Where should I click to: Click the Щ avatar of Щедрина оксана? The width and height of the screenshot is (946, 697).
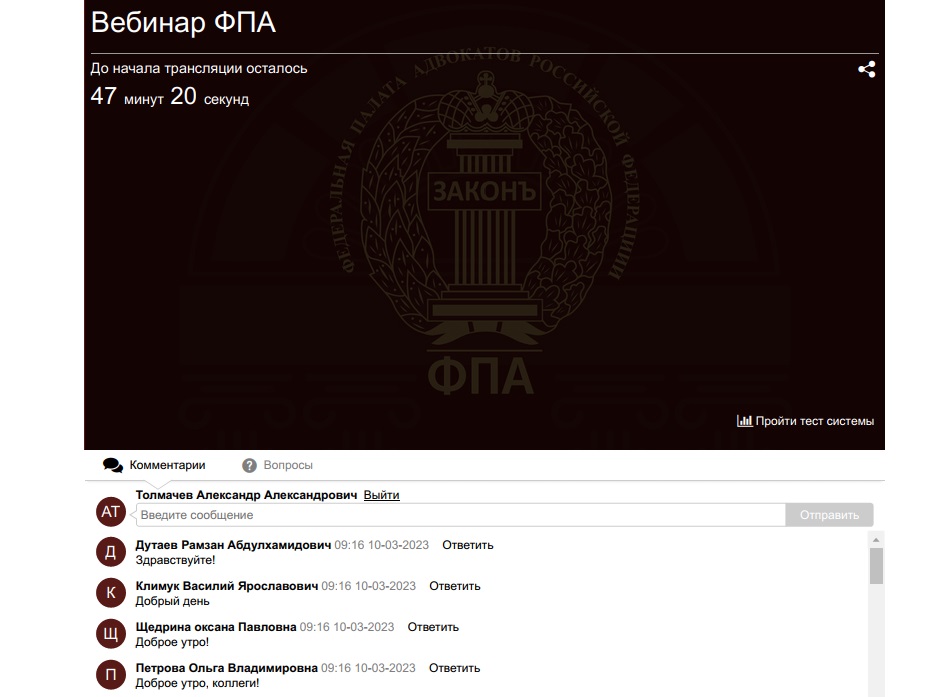[x=110, y=634]
